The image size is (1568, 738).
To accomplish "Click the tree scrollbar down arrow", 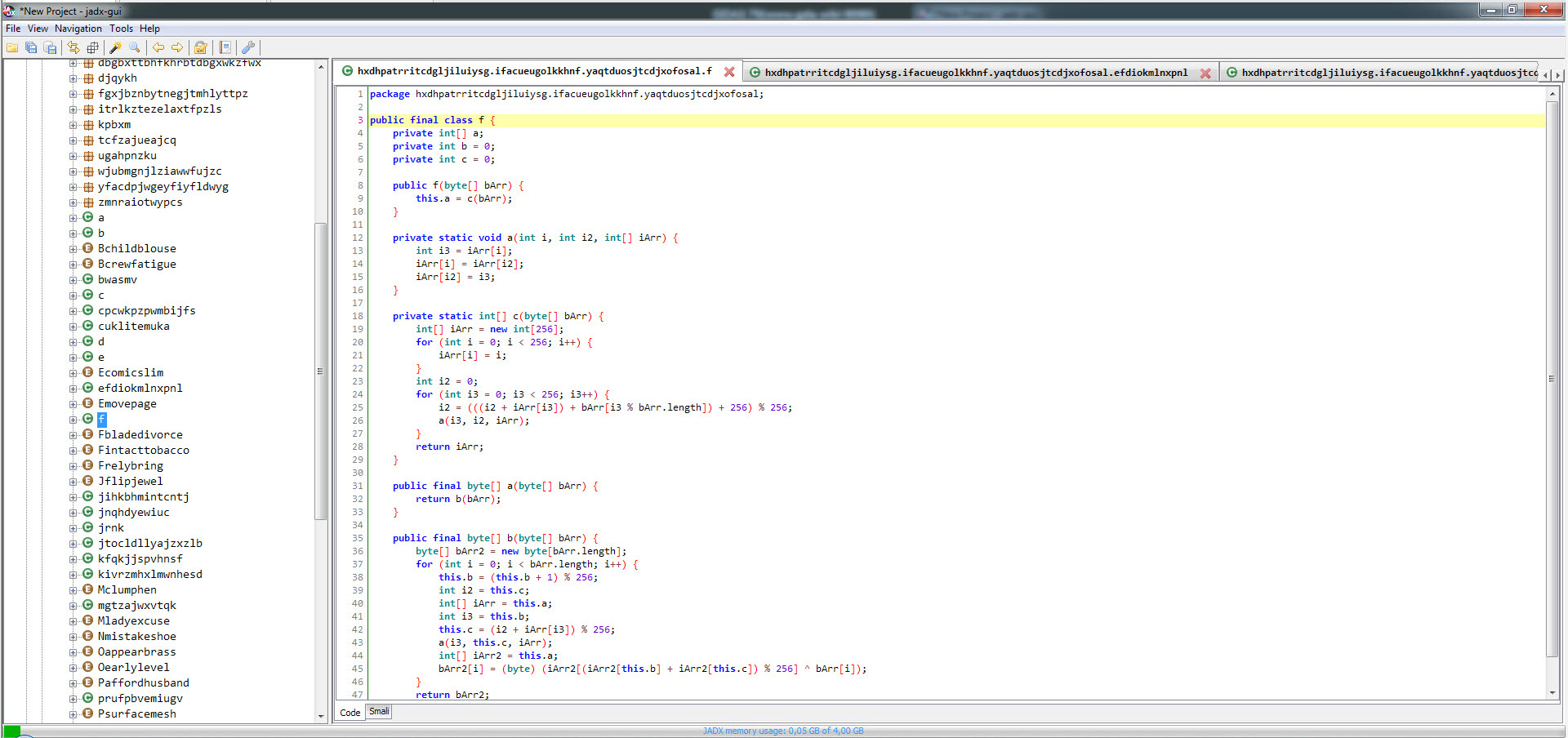I will pos(320,716).
